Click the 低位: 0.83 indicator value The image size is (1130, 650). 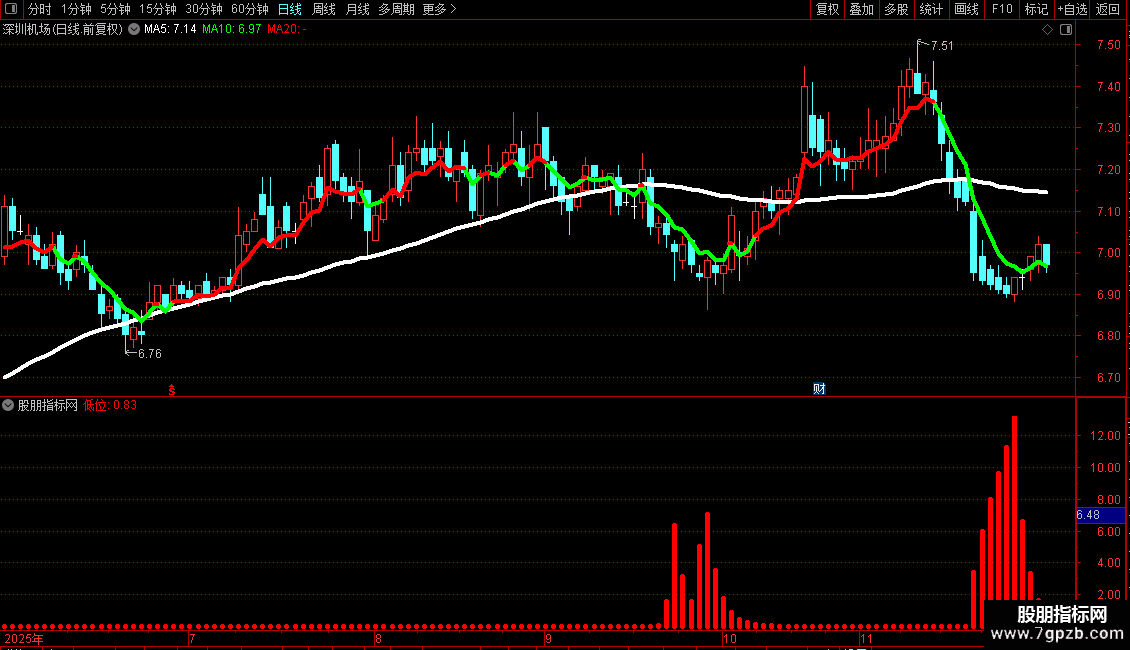(110, 405)
